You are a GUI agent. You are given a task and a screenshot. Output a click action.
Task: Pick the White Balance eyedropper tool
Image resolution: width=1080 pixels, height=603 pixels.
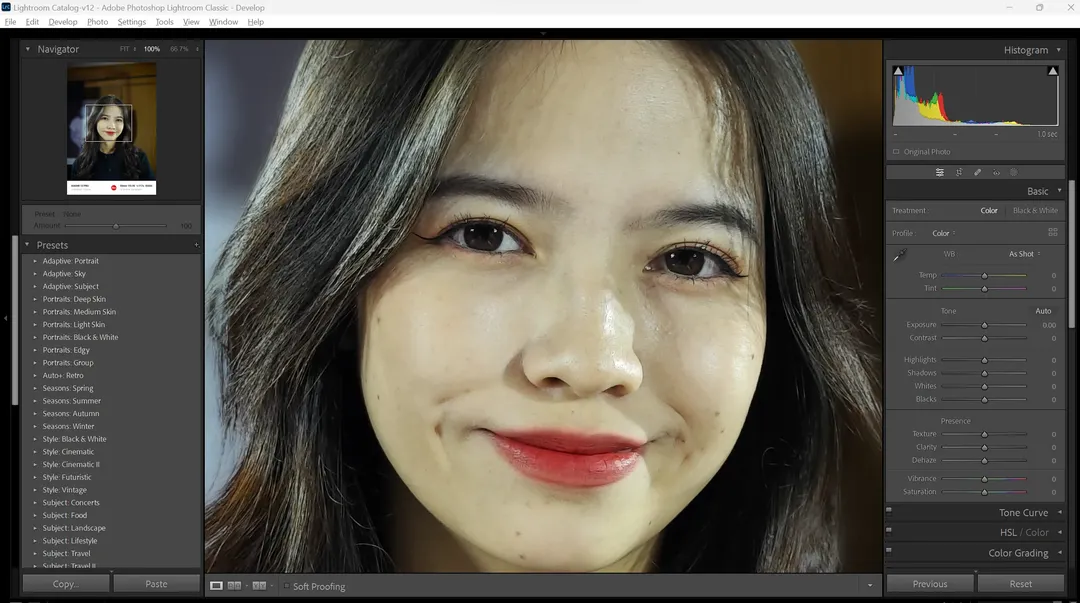tap(900, 255)
